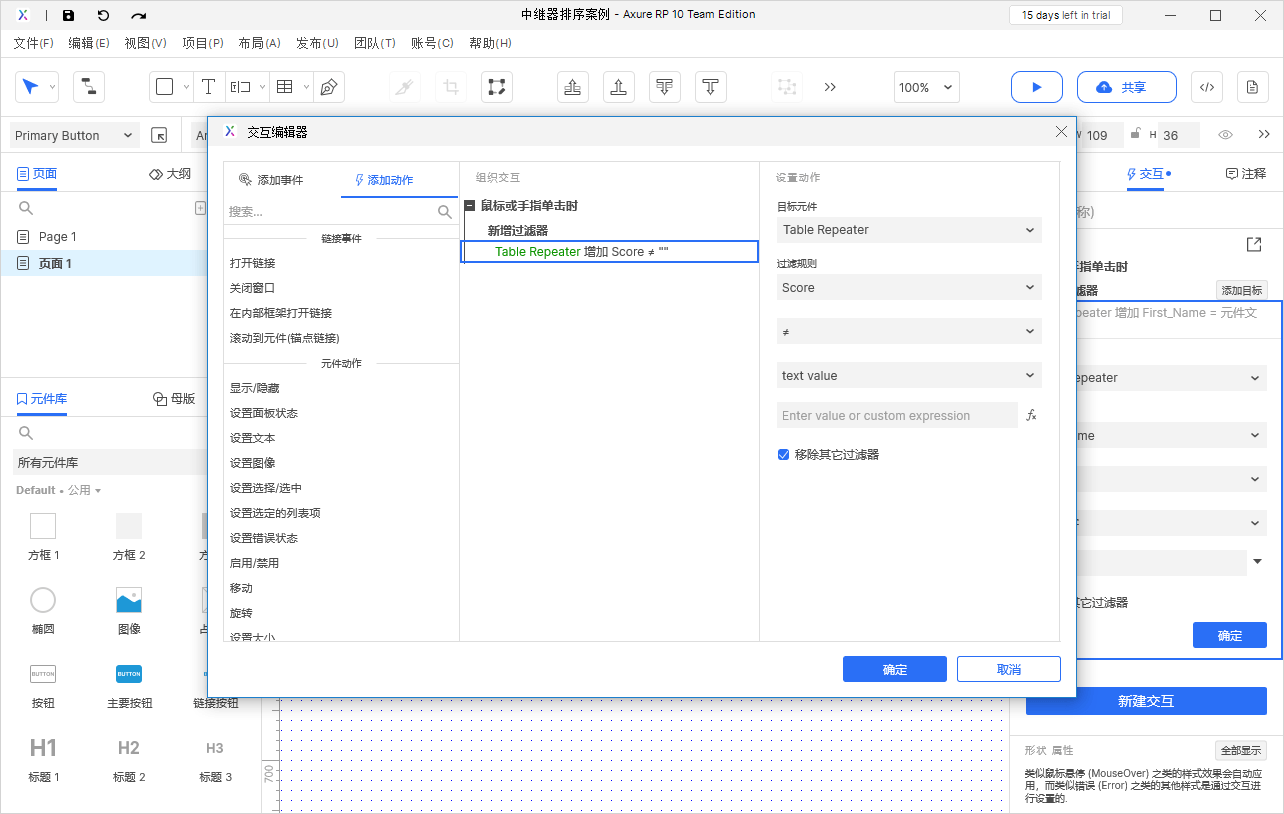The width and height of the screenshot is (1284, 814).
Task: Toggle widget visibility eye icon
Action: [1226, 135]
